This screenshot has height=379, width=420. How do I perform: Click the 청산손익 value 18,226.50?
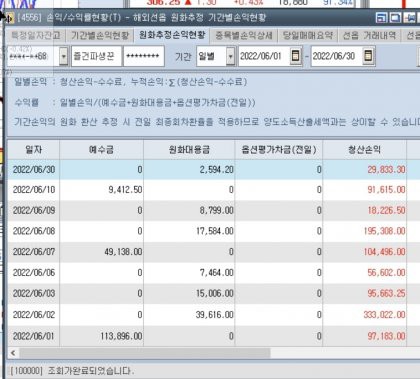(x=386, y=211)
